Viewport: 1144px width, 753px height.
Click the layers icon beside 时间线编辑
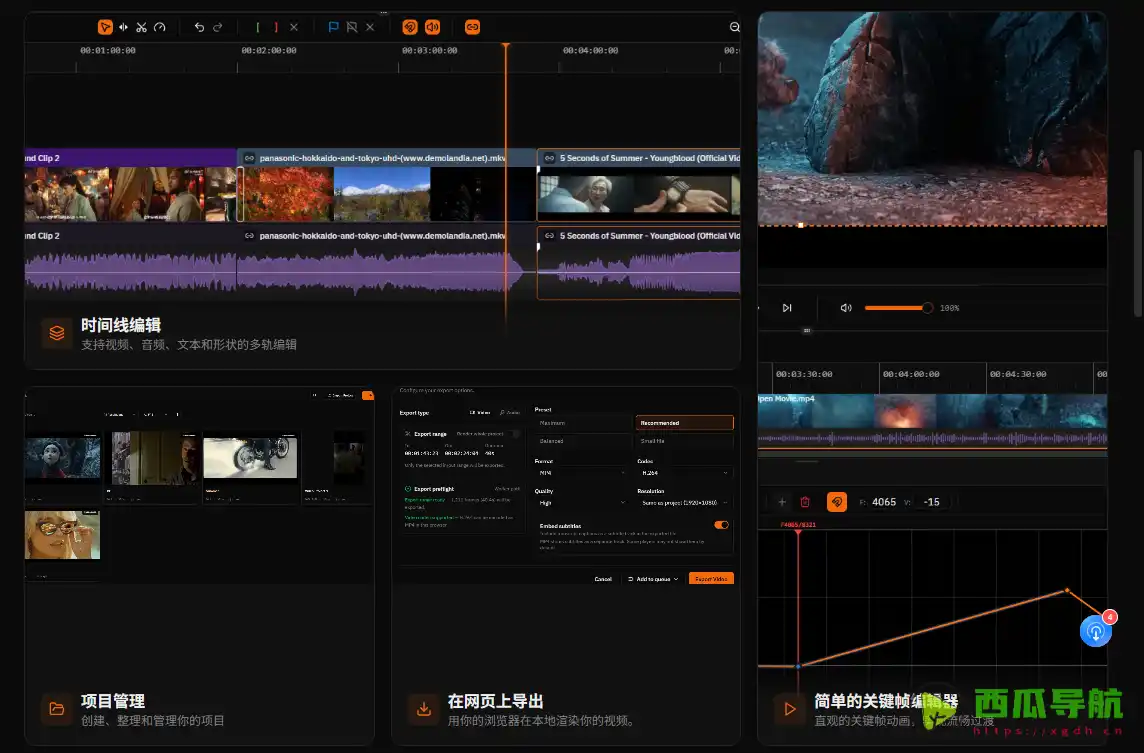click(57, 333)
